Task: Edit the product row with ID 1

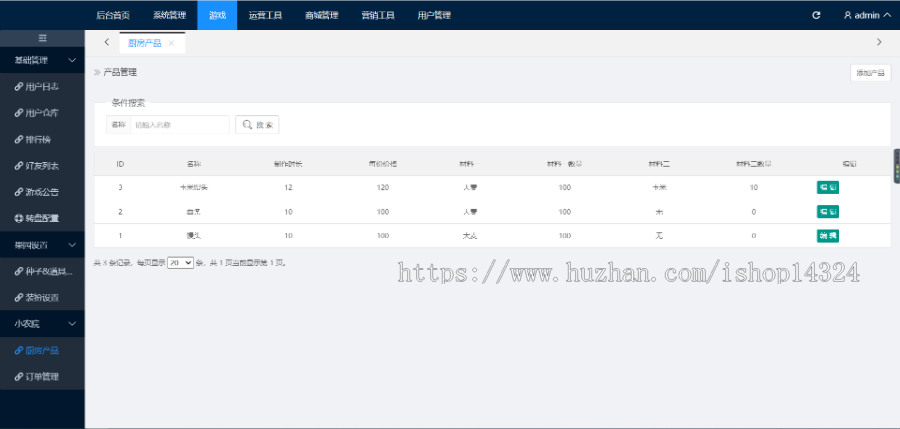Action: click(x=828, y=235)
